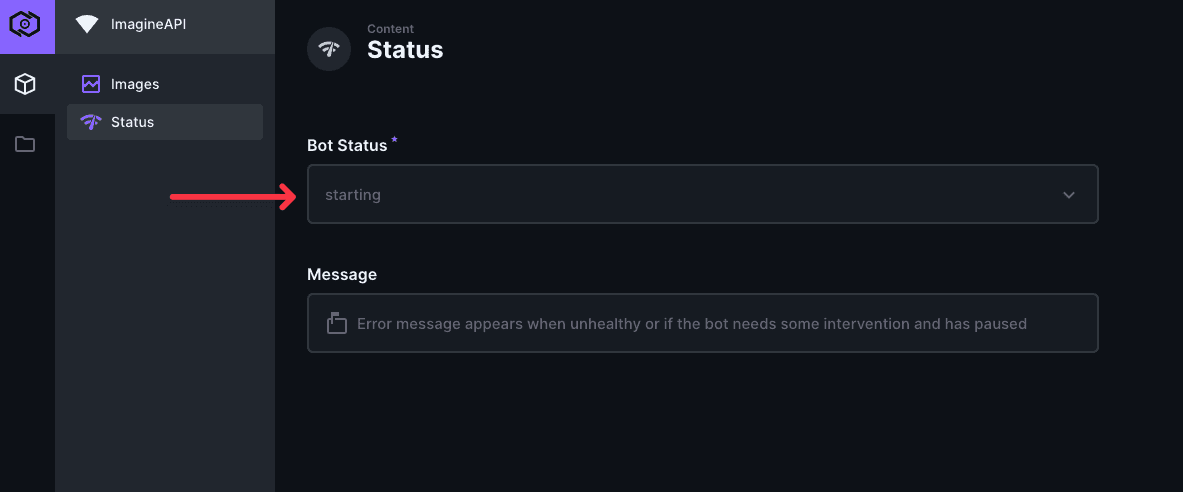1183x492 pixels.
Task: Click the purple Directus logo
Action: point(25,25)
